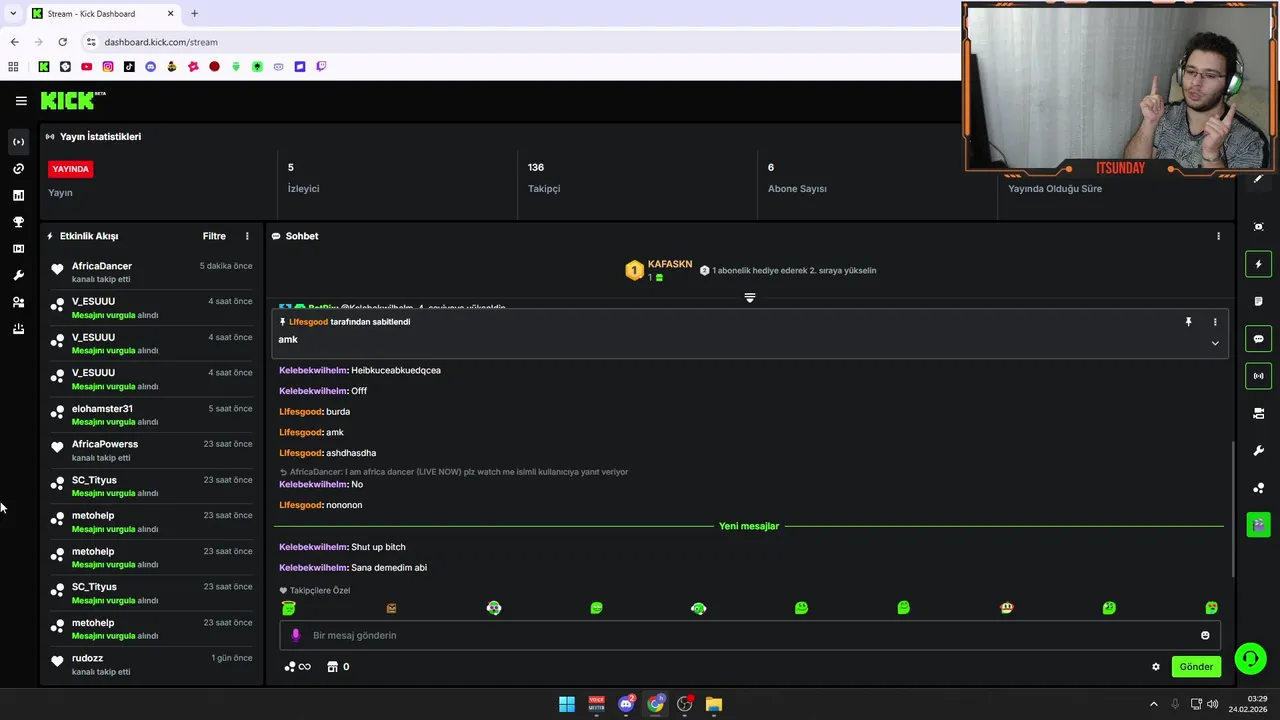Open Activity Feed three-dot options menu
This screenshot has height=720, width=1280.
click(247, 236)
